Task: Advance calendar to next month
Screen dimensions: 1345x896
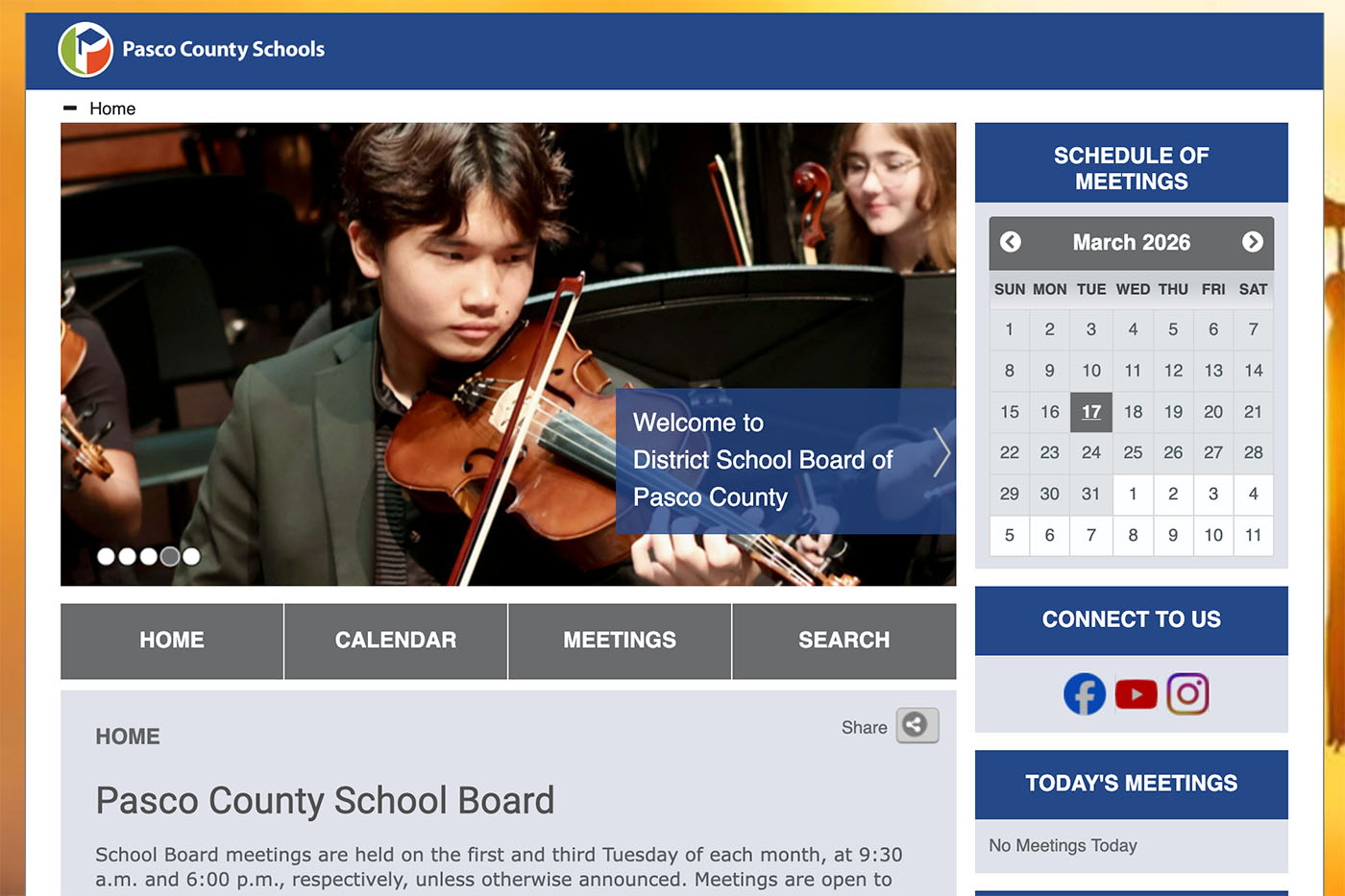Action: point(1252,242)
